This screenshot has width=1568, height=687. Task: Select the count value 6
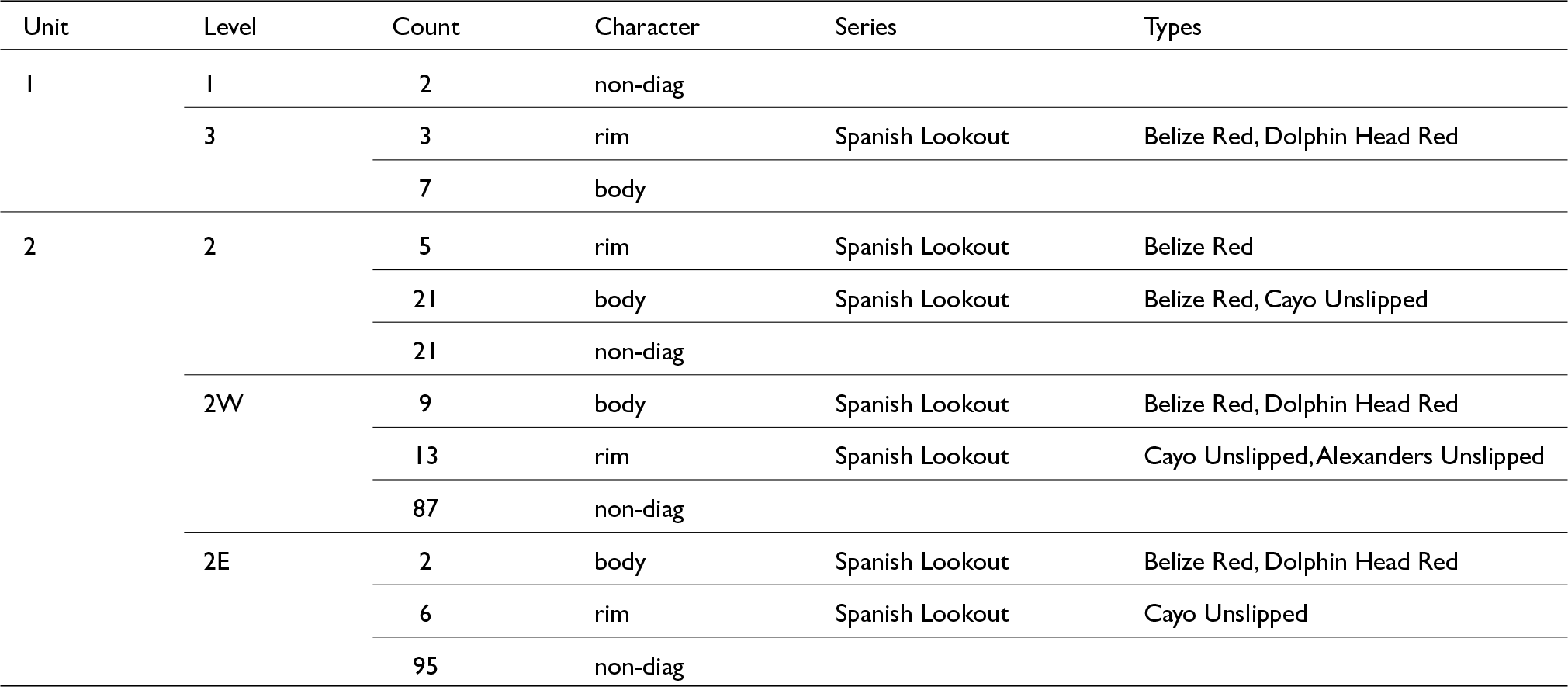pos(425,614)
